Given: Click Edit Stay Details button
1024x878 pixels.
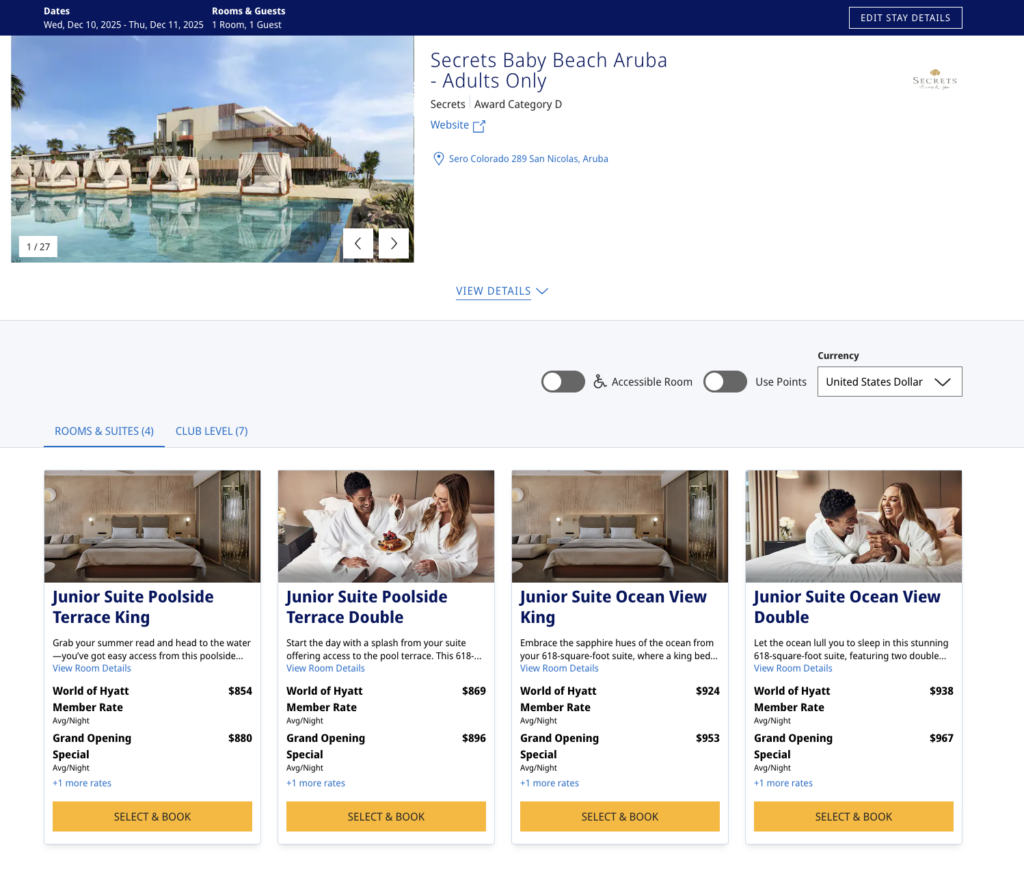Looking at the screenshot, I should (905, 18).
